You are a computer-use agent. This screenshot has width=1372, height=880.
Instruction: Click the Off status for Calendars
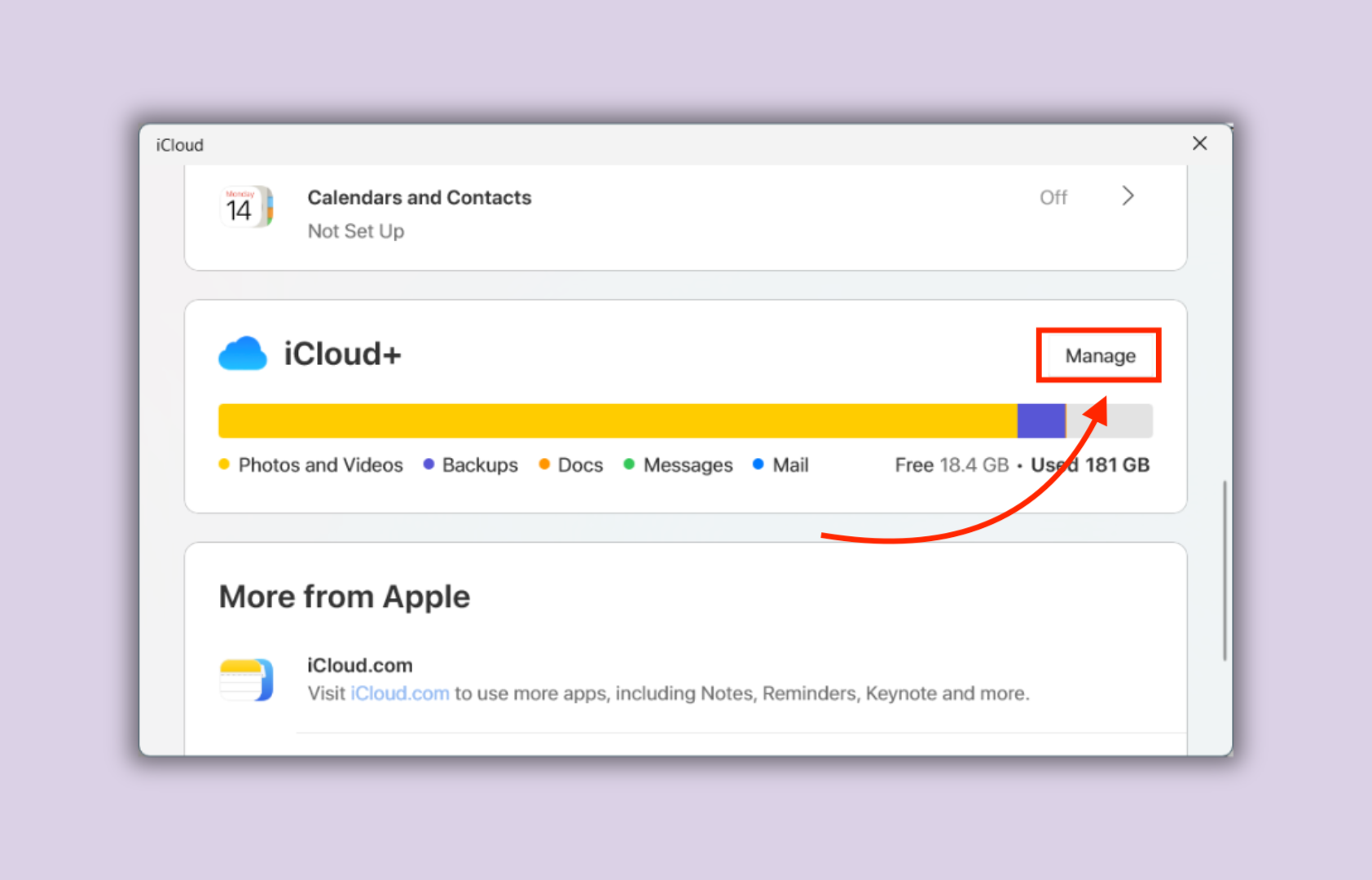1053,197
